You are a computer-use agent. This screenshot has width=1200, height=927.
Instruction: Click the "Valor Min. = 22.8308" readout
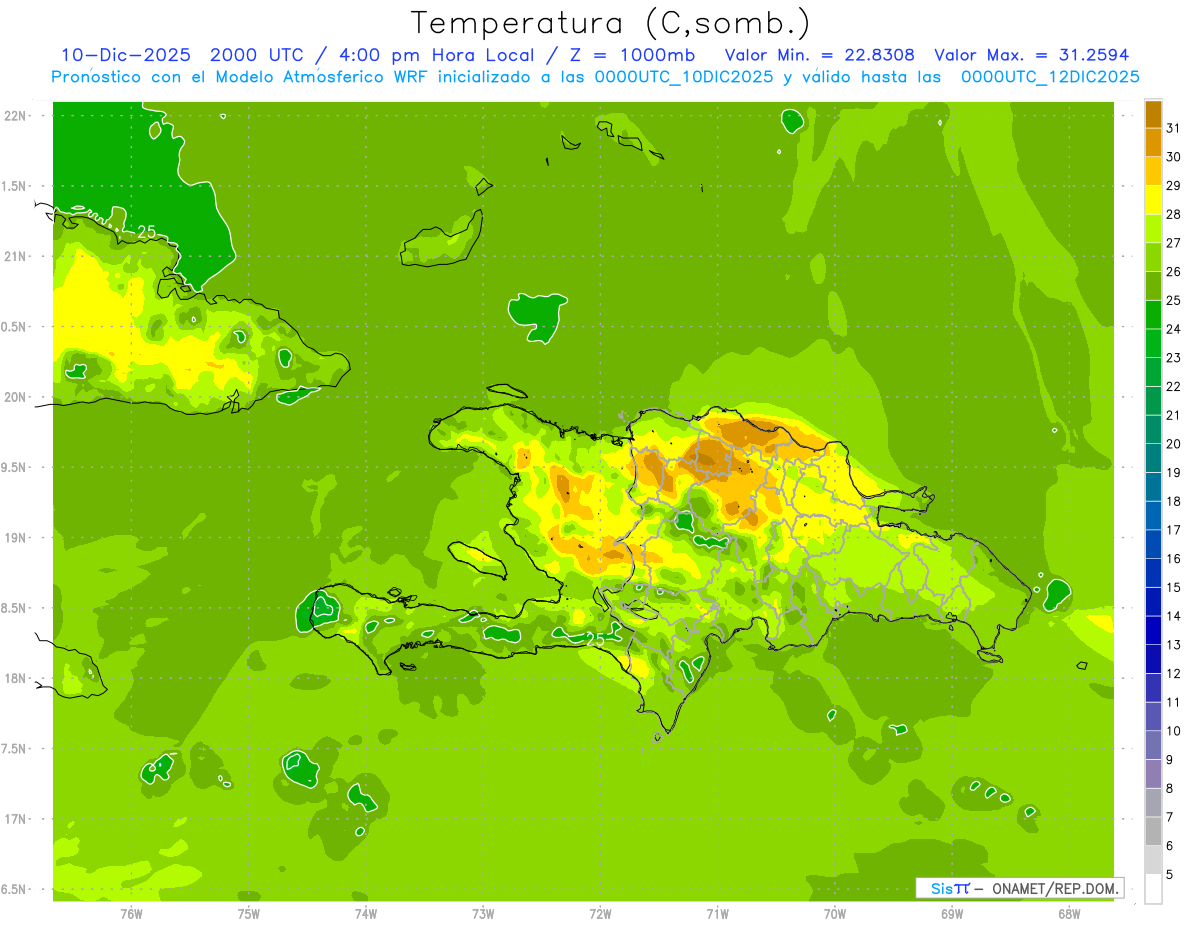819,55
